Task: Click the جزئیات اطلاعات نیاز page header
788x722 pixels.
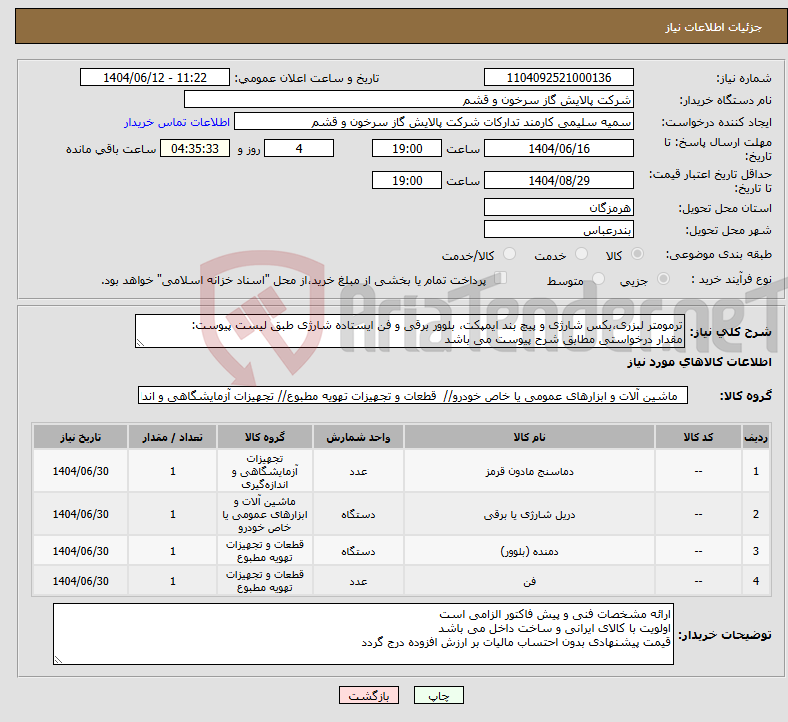Action: pyautogui.click(x=713, y=27)
